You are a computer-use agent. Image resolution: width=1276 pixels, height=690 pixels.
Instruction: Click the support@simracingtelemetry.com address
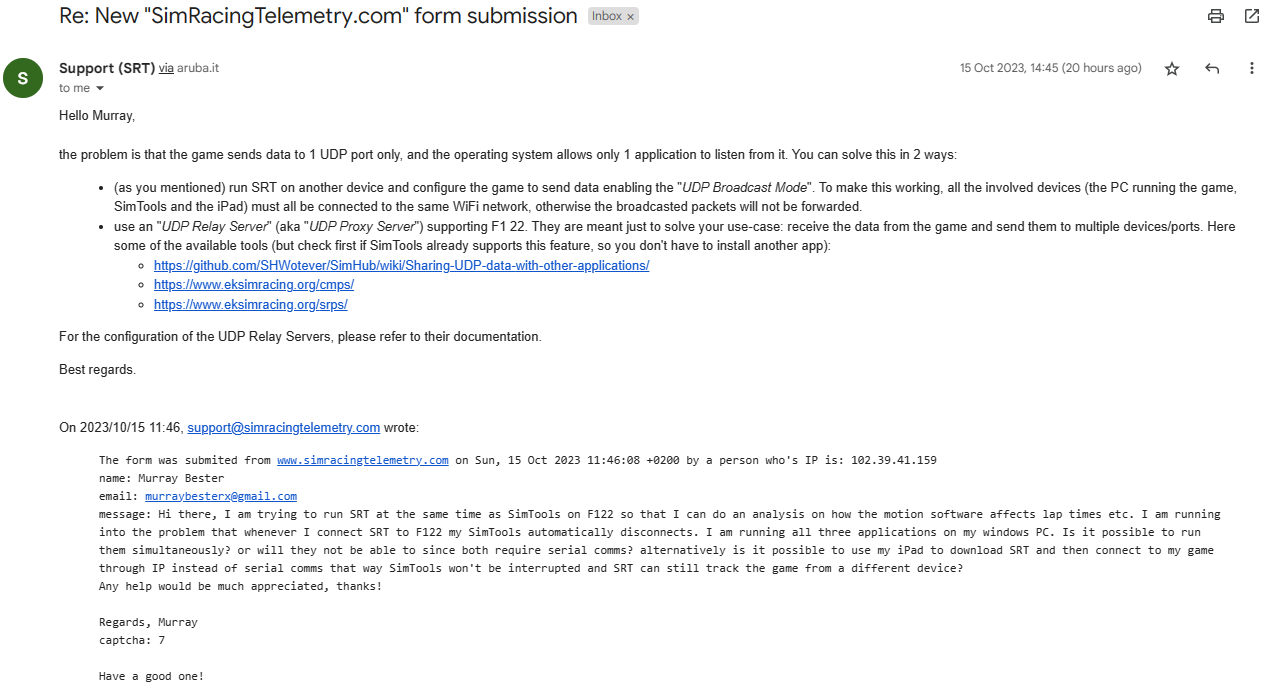pos(283,428)
